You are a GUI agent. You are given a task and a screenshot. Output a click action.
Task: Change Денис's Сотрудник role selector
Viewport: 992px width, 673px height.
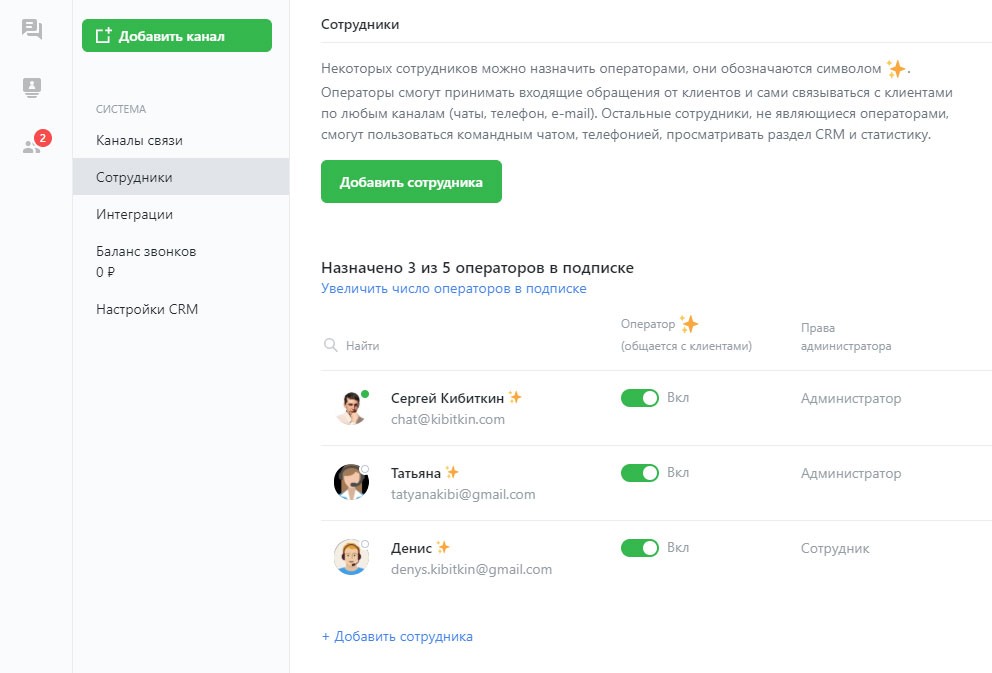coord(835,548)
